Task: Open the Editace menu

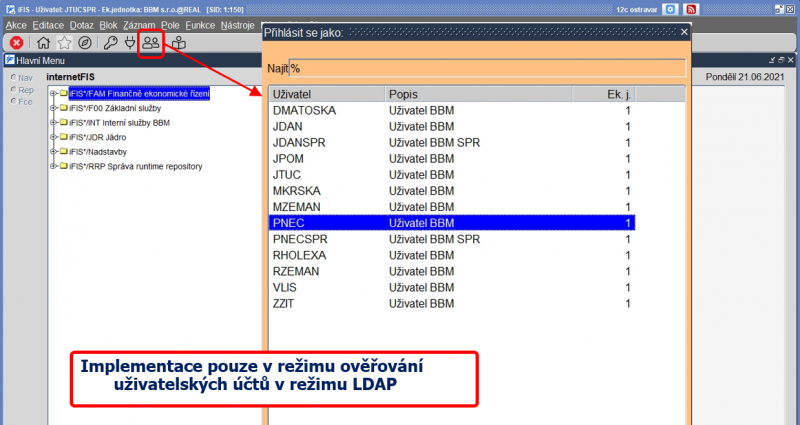Action: [48, 26]
